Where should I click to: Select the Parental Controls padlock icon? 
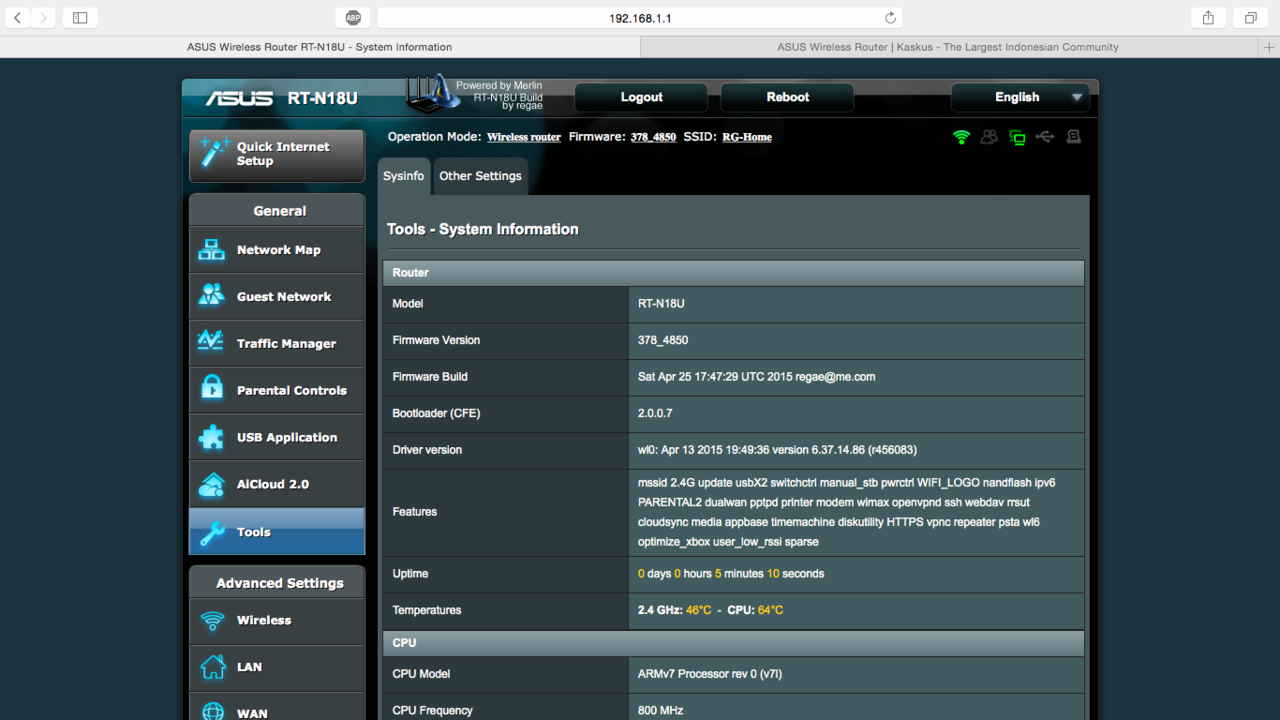click(212, 390)
